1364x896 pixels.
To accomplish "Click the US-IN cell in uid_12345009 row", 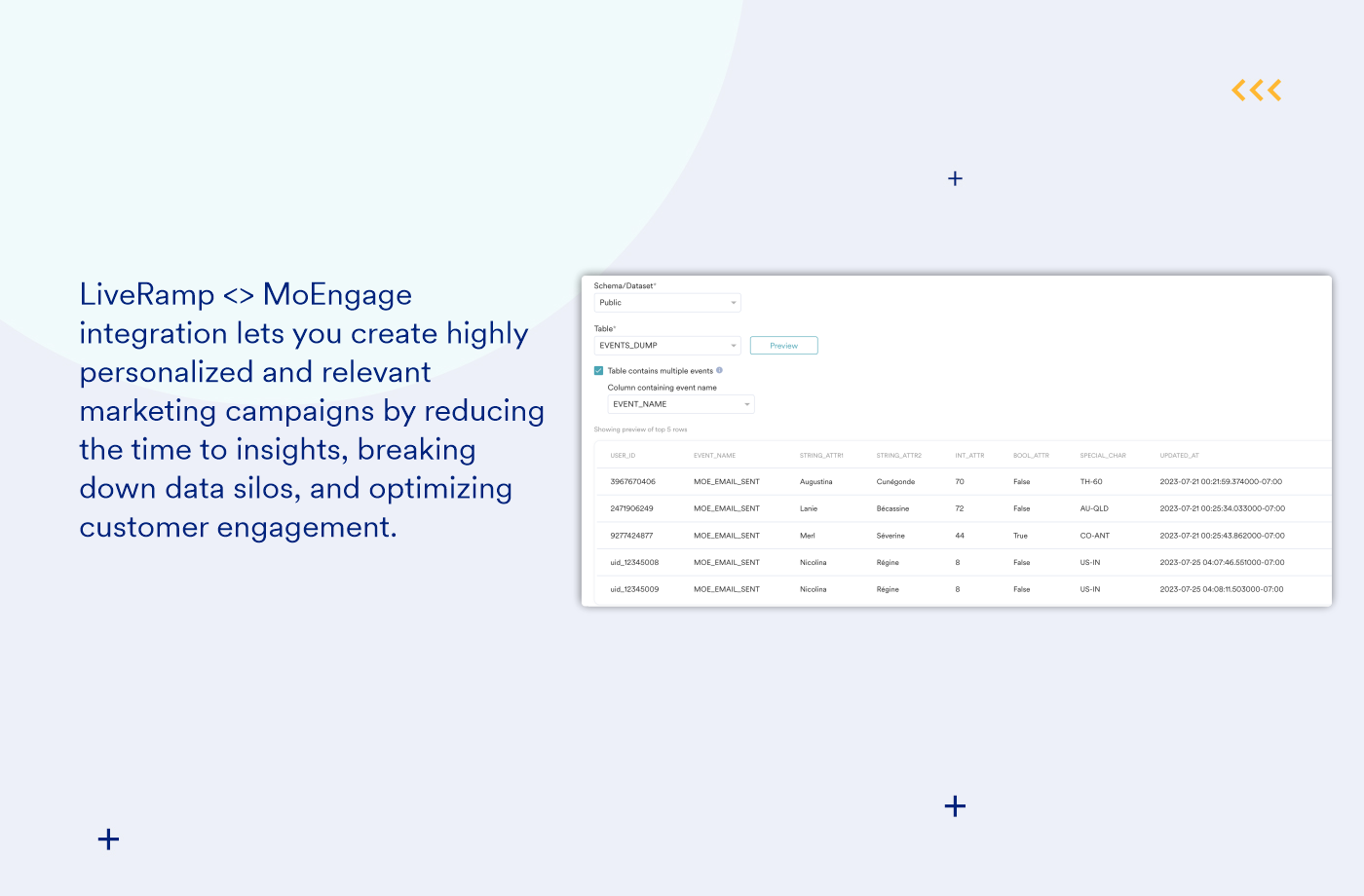I will 1090,589.
